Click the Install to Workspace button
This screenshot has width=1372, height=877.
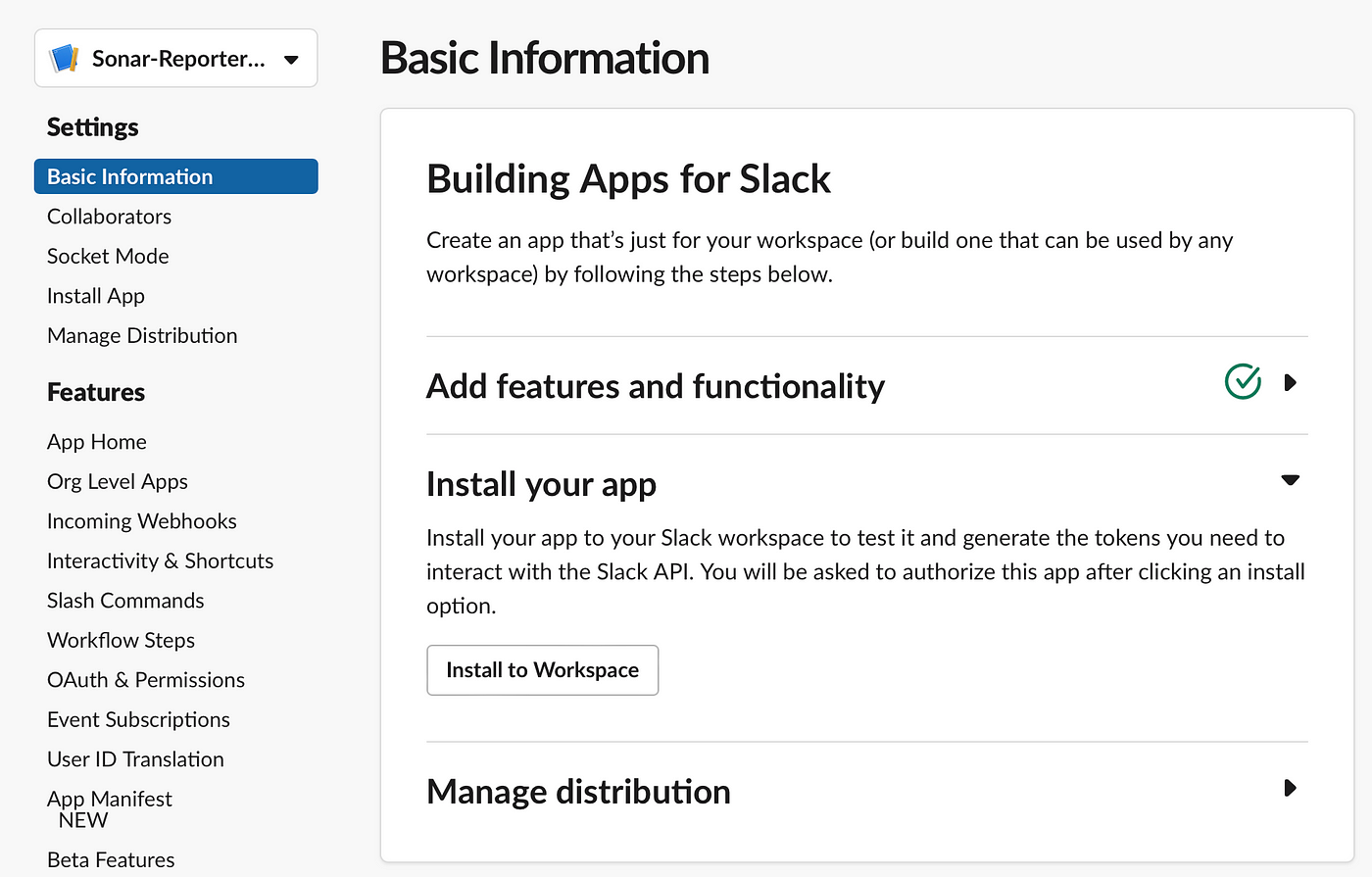tap(542, 670)
